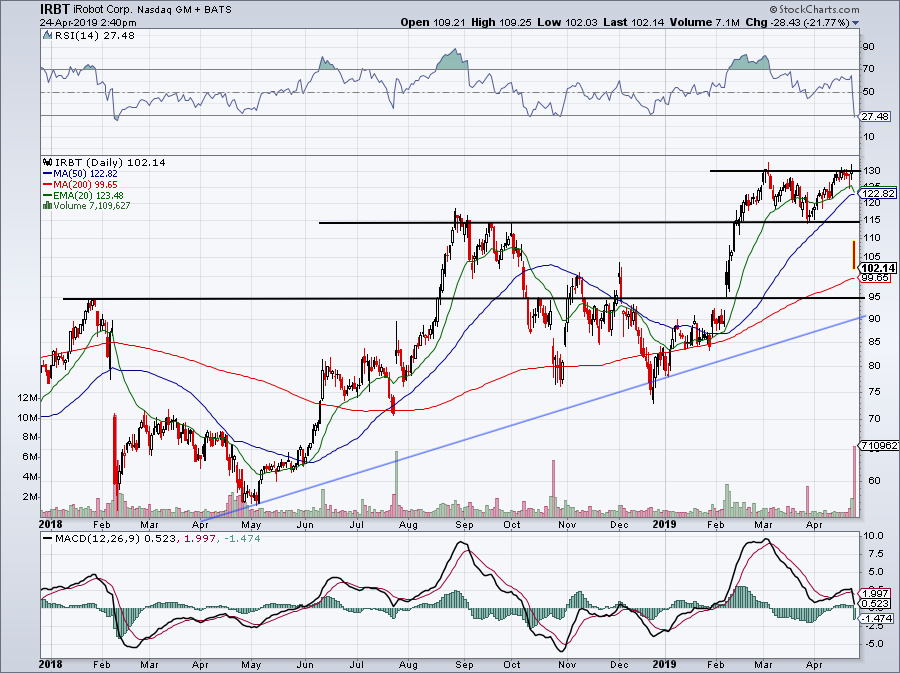Click the candlestick icon beside IRBT (Daily)
900x673 pixels.
pyautogui.click(x=47, y=163)
